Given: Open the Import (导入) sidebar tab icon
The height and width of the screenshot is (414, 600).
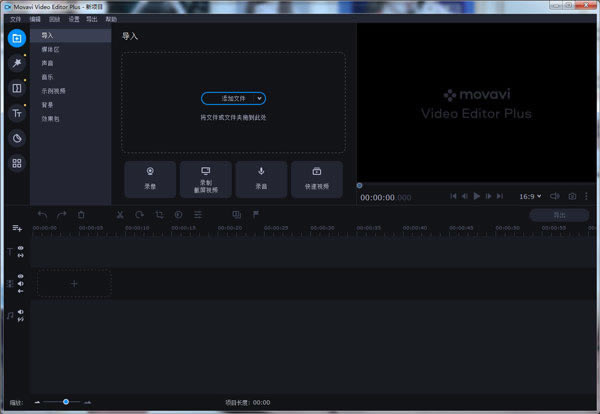Looking at the screenshot, I should (x=17, y=38).
